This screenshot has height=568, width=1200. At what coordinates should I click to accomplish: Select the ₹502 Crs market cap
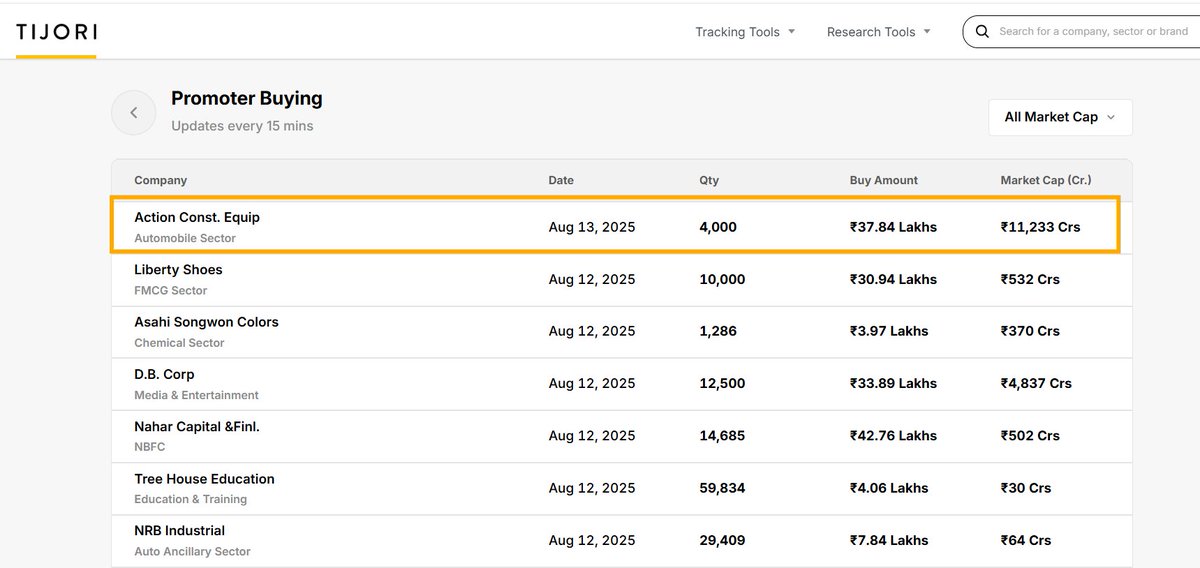(x=1030, y=436)
